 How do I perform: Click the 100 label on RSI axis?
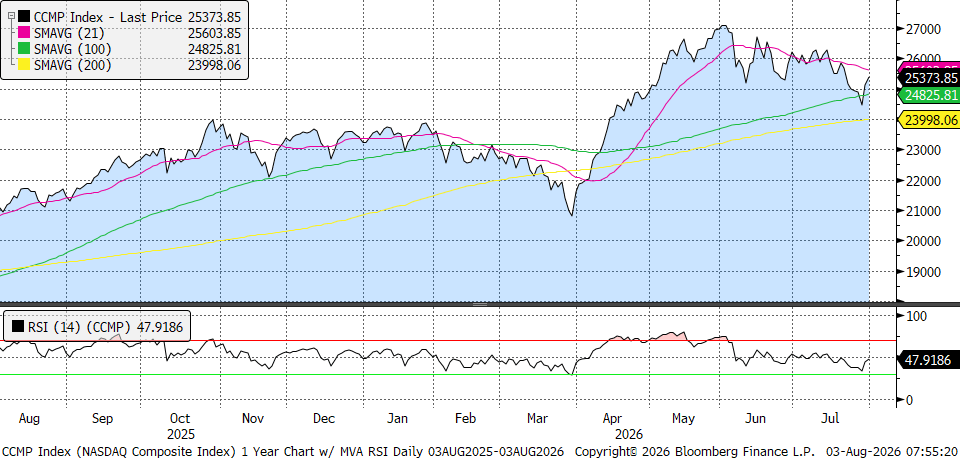[916, 316]
